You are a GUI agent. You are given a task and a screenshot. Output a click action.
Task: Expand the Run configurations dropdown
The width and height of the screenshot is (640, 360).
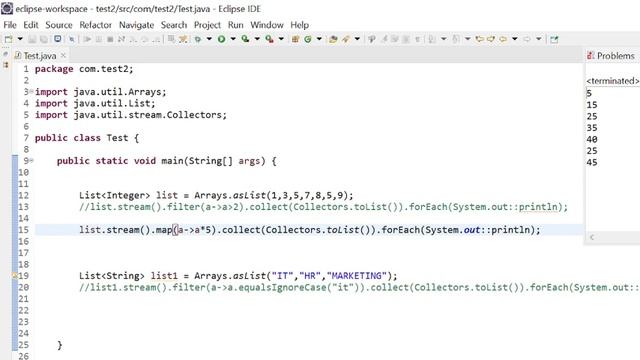point(233,39)
